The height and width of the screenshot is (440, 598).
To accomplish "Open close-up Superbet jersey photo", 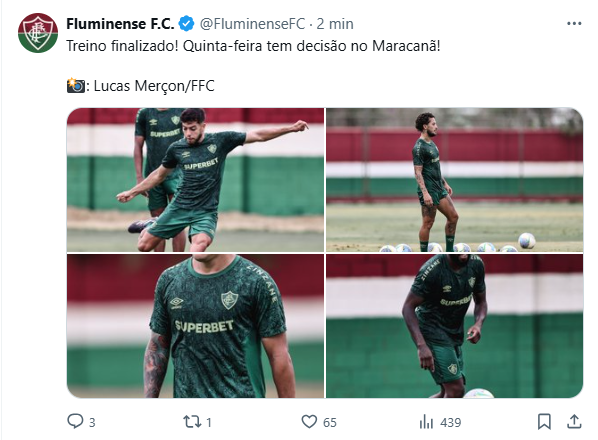I will 195,326.
